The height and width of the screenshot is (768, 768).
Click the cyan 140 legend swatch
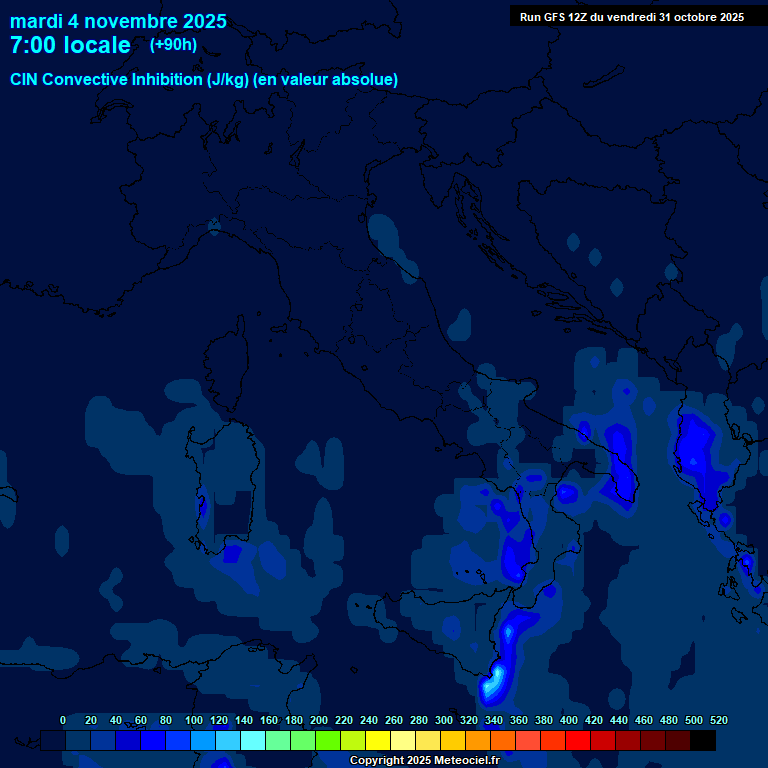click(x=253, y=741)
